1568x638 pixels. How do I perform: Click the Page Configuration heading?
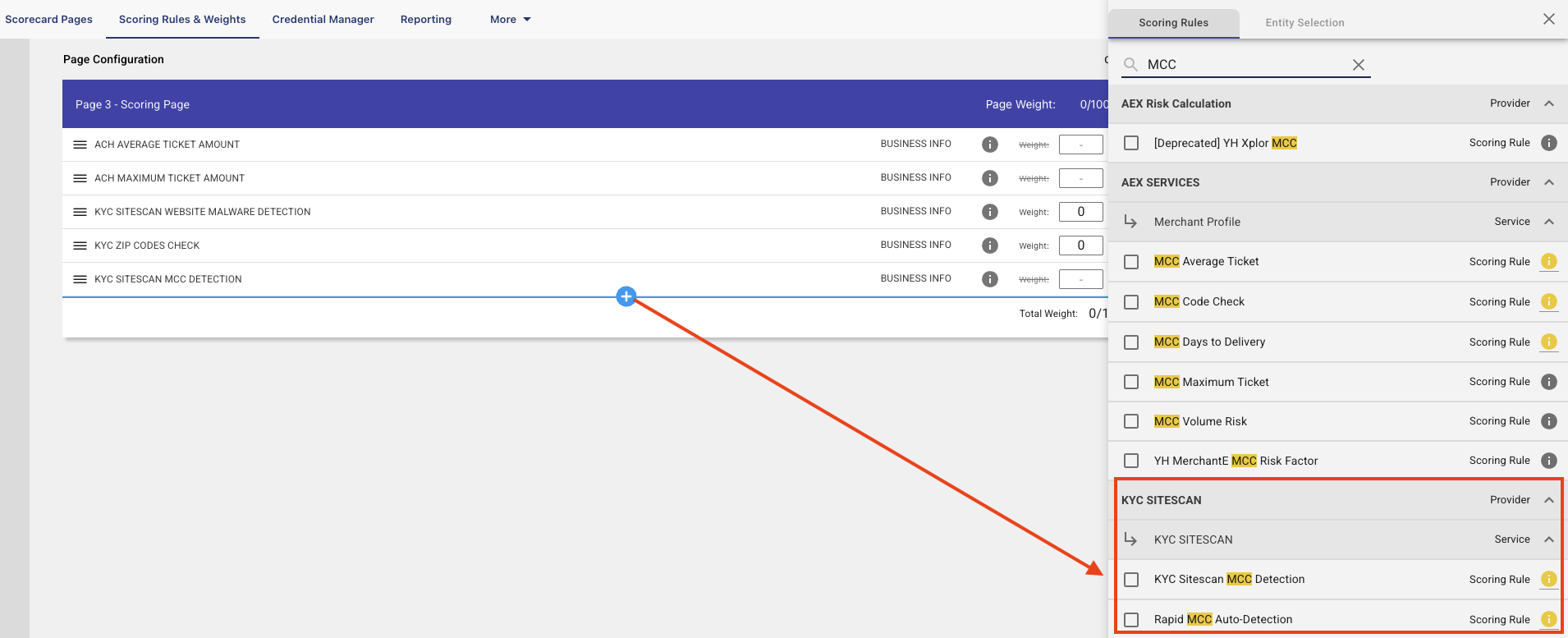pyautogui.click(x=113, y=59)
